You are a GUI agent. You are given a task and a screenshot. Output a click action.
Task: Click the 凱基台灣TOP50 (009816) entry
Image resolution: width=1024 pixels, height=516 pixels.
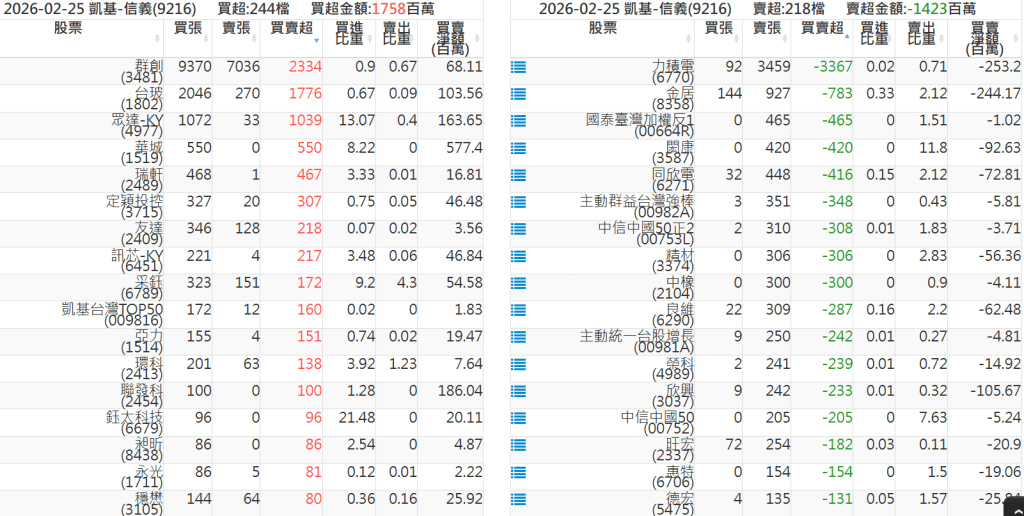[x=112, y=313]
